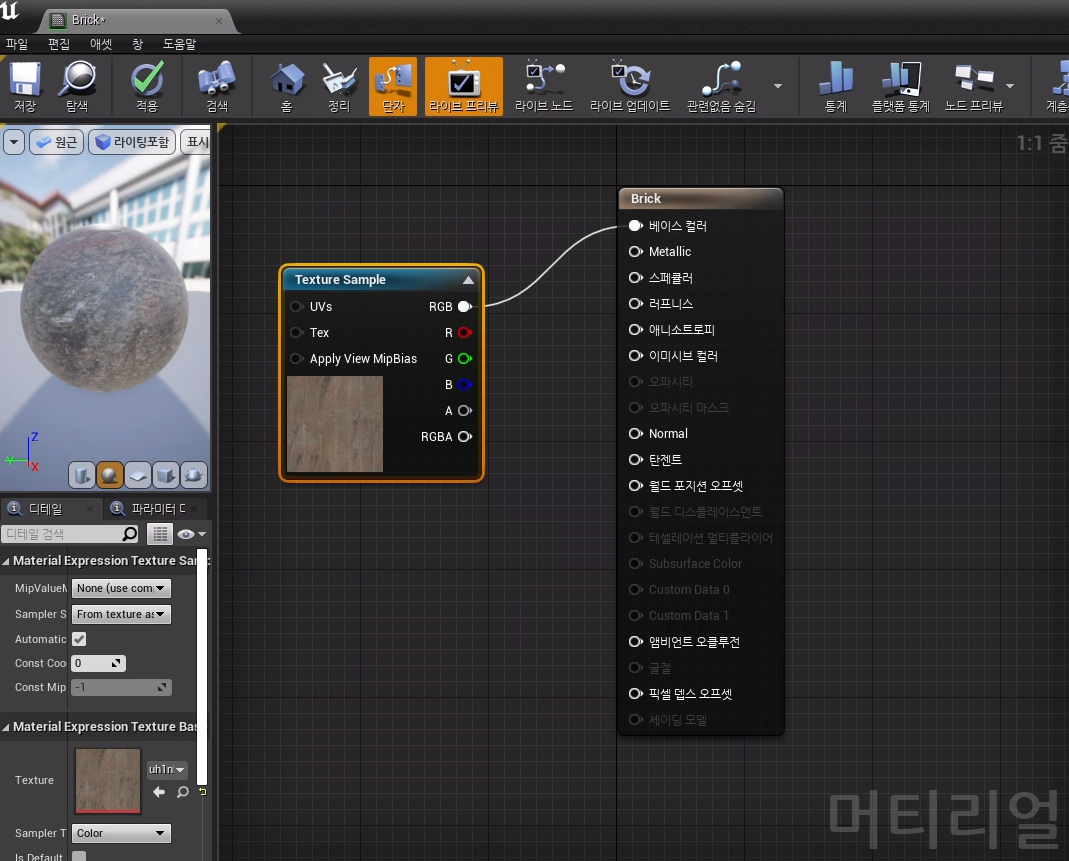The height and width of the screenshot is (861, 1069).
Task: Open dropdown arrow next to 관련없음 숨김
Action: tap(778, 86)
